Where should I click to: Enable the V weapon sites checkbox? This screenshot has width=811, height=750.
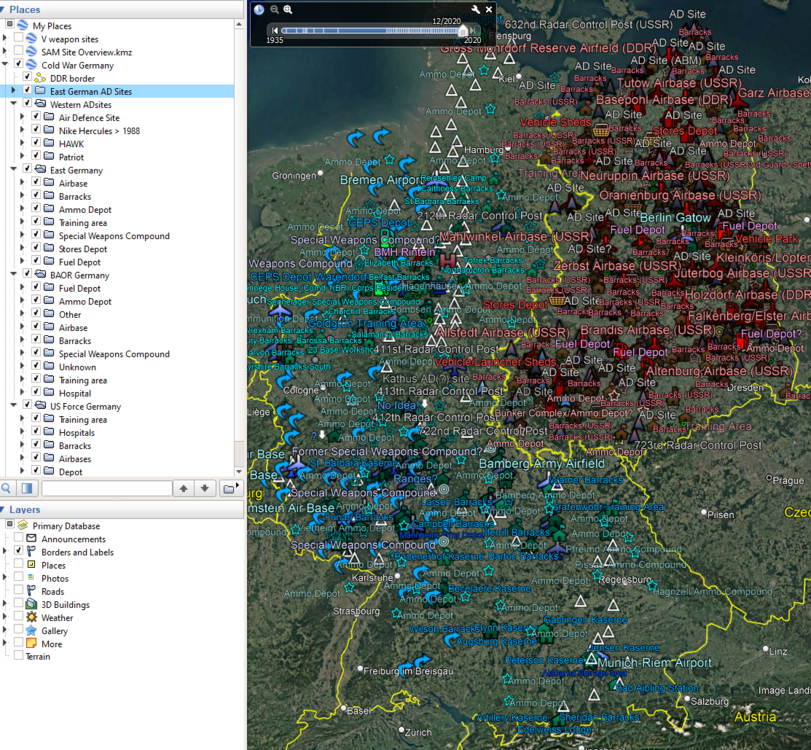18,39
